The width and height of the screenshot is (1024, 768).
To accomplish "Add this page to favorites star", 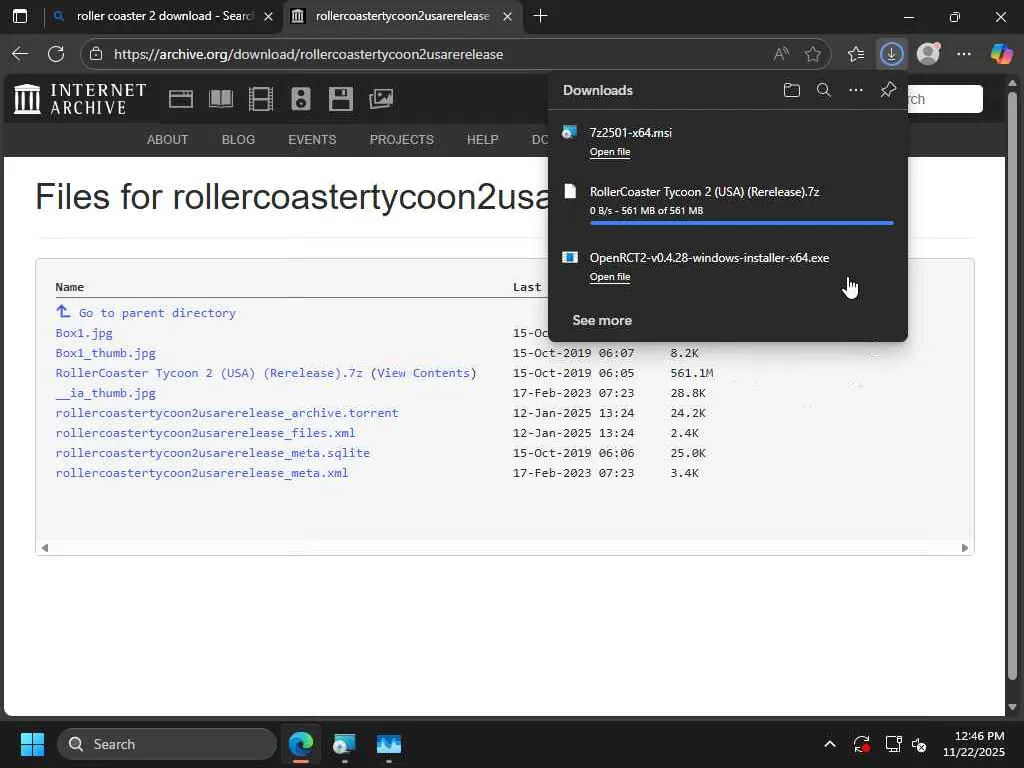I will tap(813, 54).
